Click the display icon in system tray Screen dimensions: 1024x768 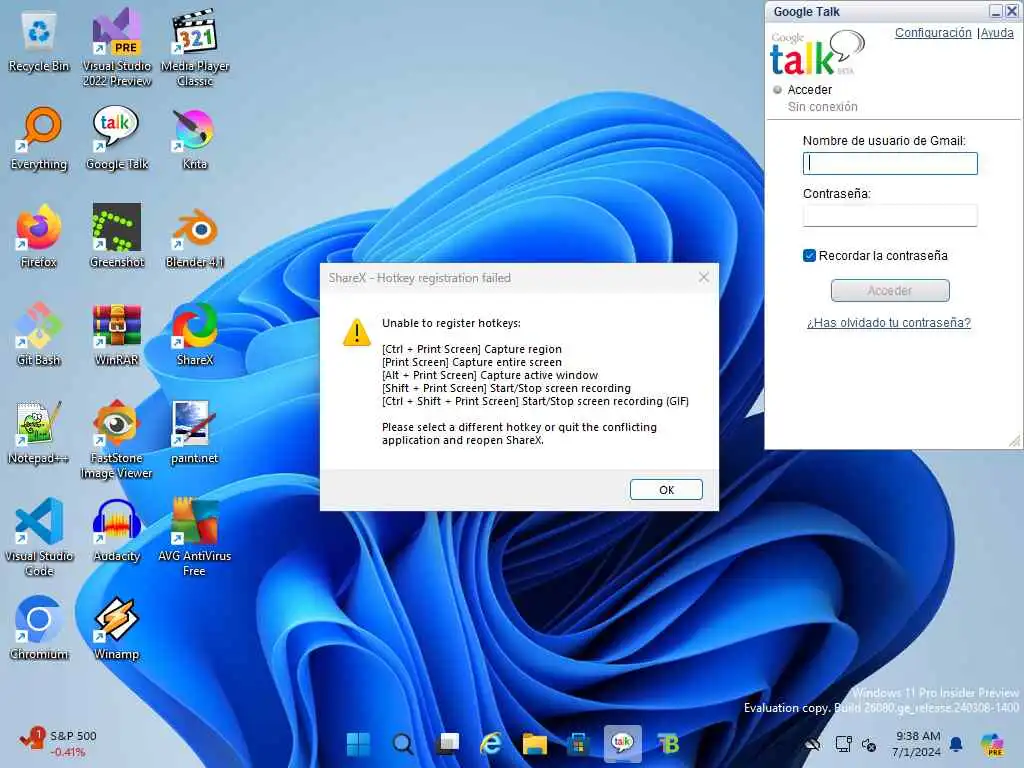tap(843, 744)
